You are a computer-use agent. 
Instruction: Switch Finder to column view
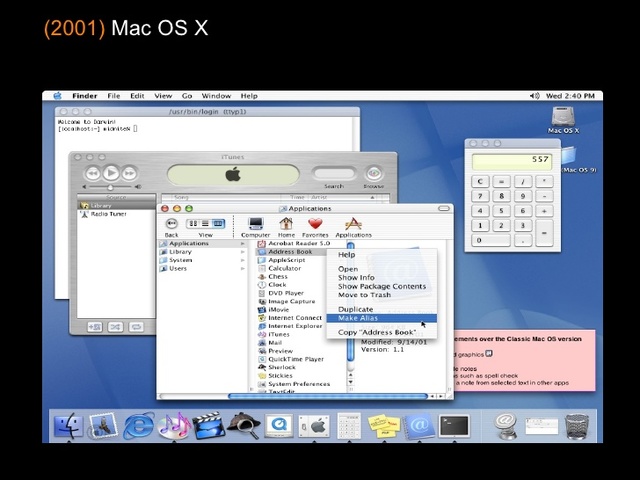click(x=218, y=223)
